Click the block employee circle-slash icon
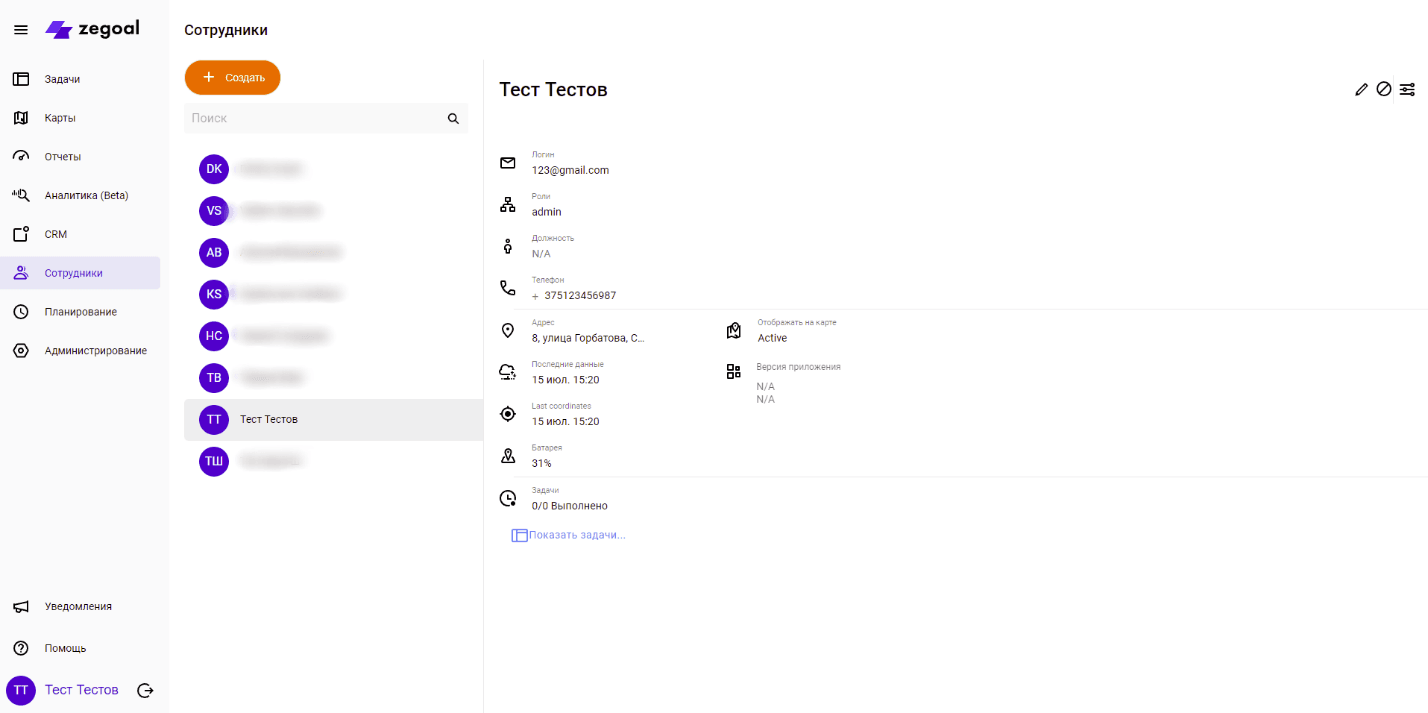The width and height of the screenshot is (1428, 713). pyautogui.click(x=1384, y=89)
